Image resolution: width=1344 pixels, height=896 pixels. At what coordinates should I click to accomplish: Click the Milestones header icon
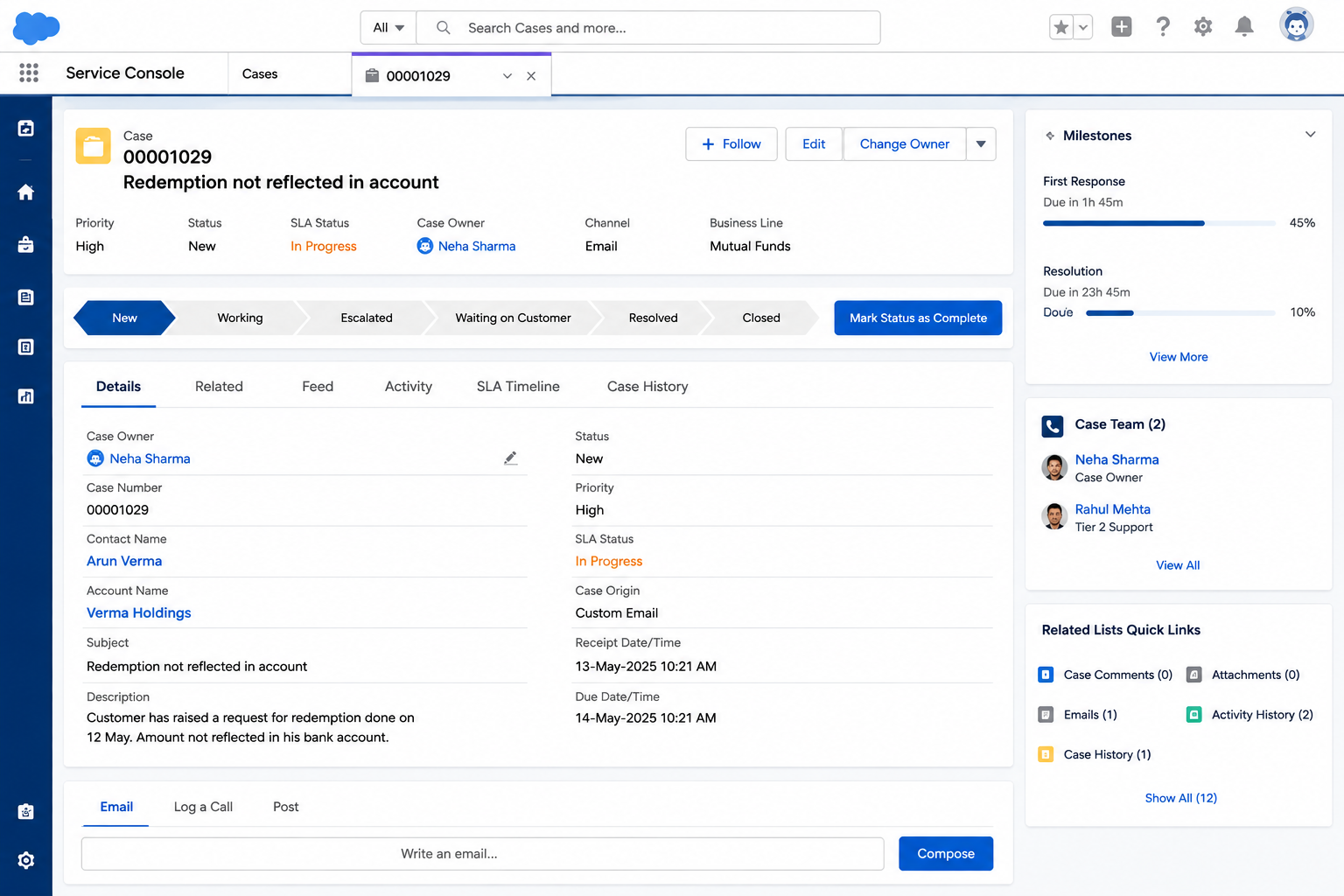1050,136
